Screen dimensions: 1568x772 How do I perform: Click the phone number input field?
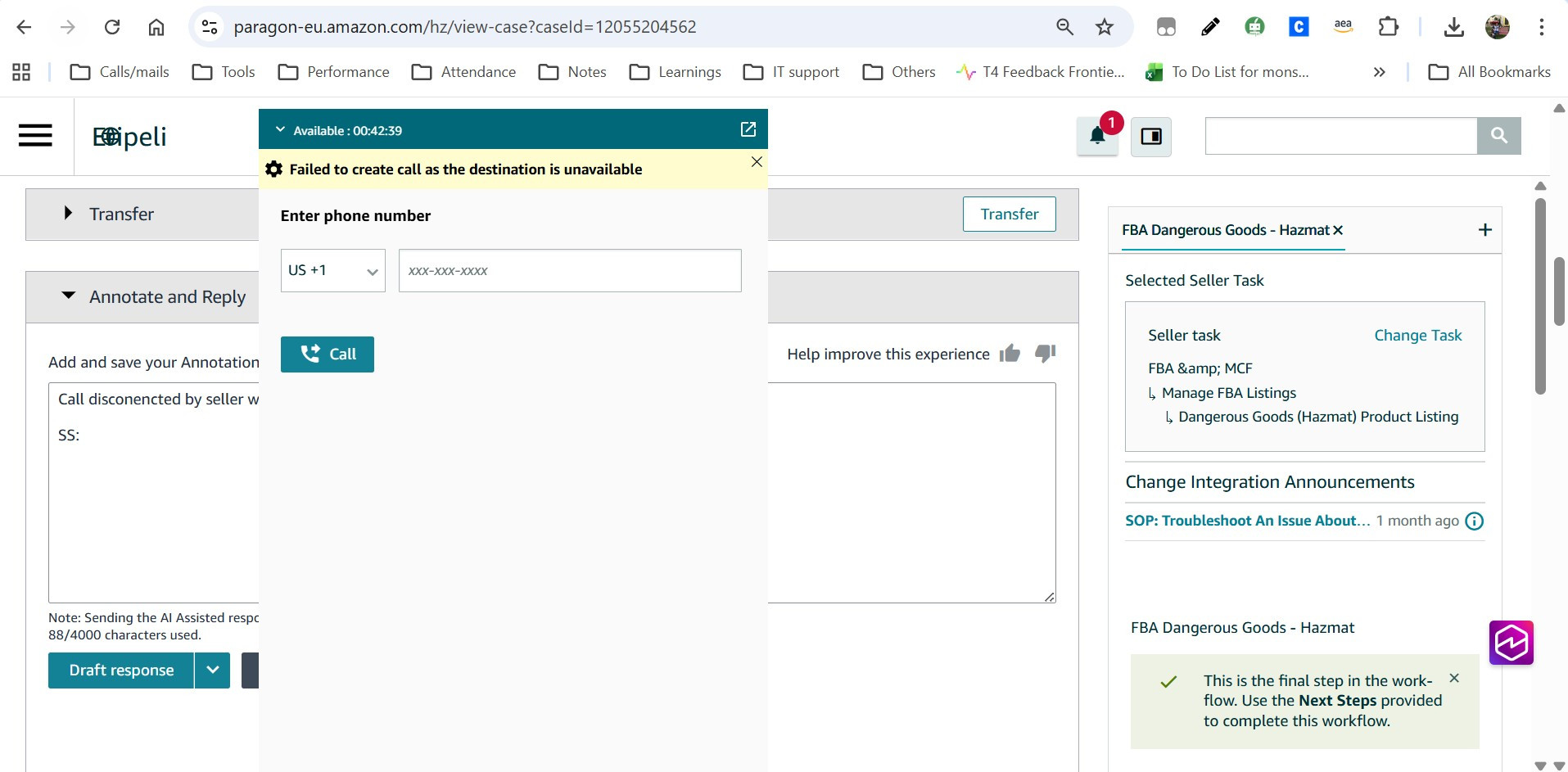[x=570, y=270]
